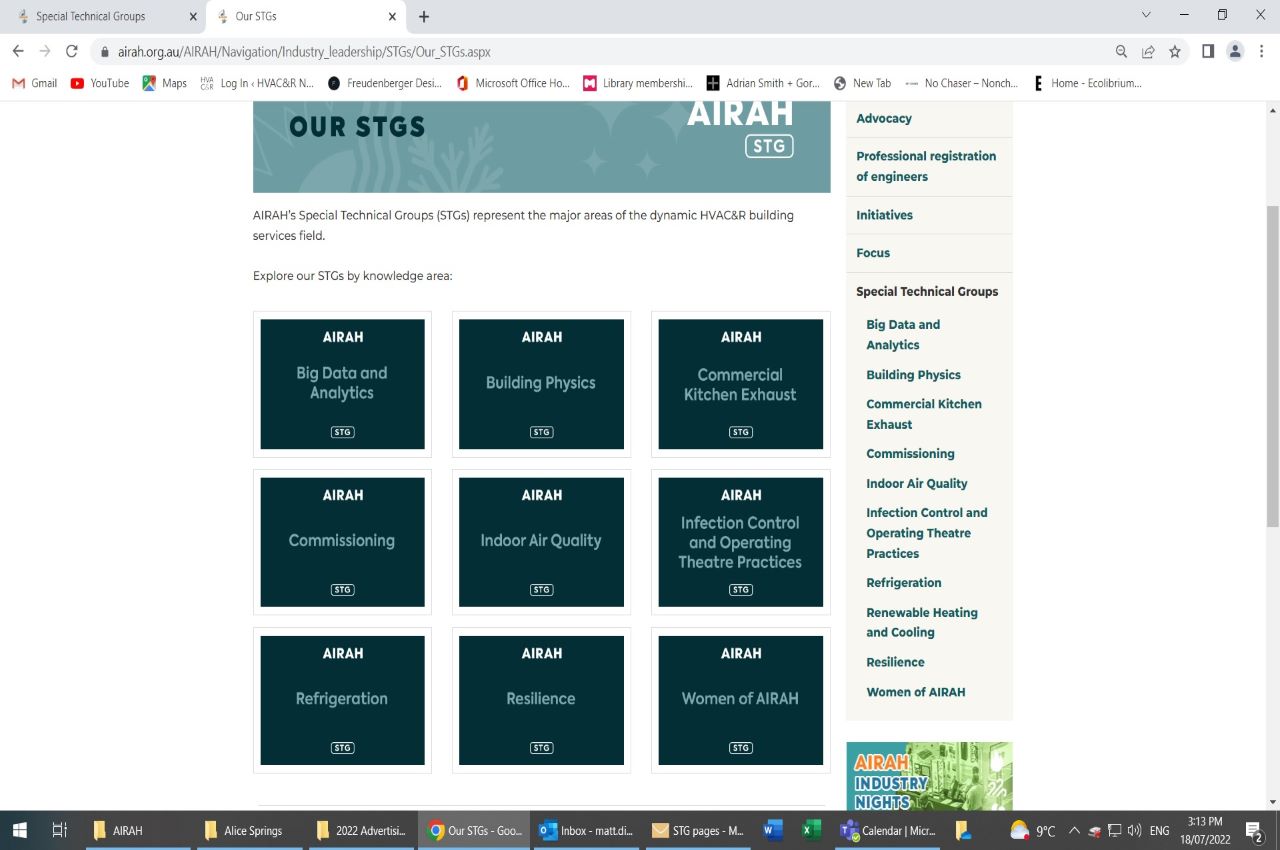1280x850 pixels.
Task: Open Resilience sidebar link
Action: [895, 662]
